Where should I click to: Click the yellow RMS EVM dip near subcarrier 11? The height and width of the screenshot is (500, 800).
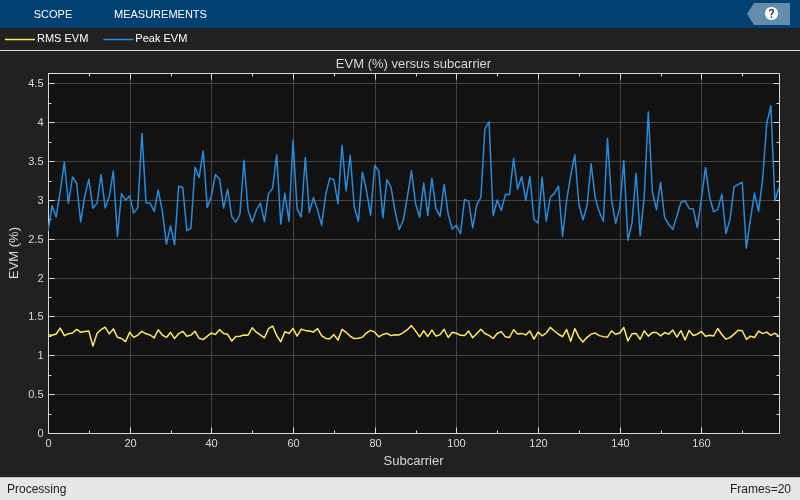pyautogui.click(x=93, y=346)
